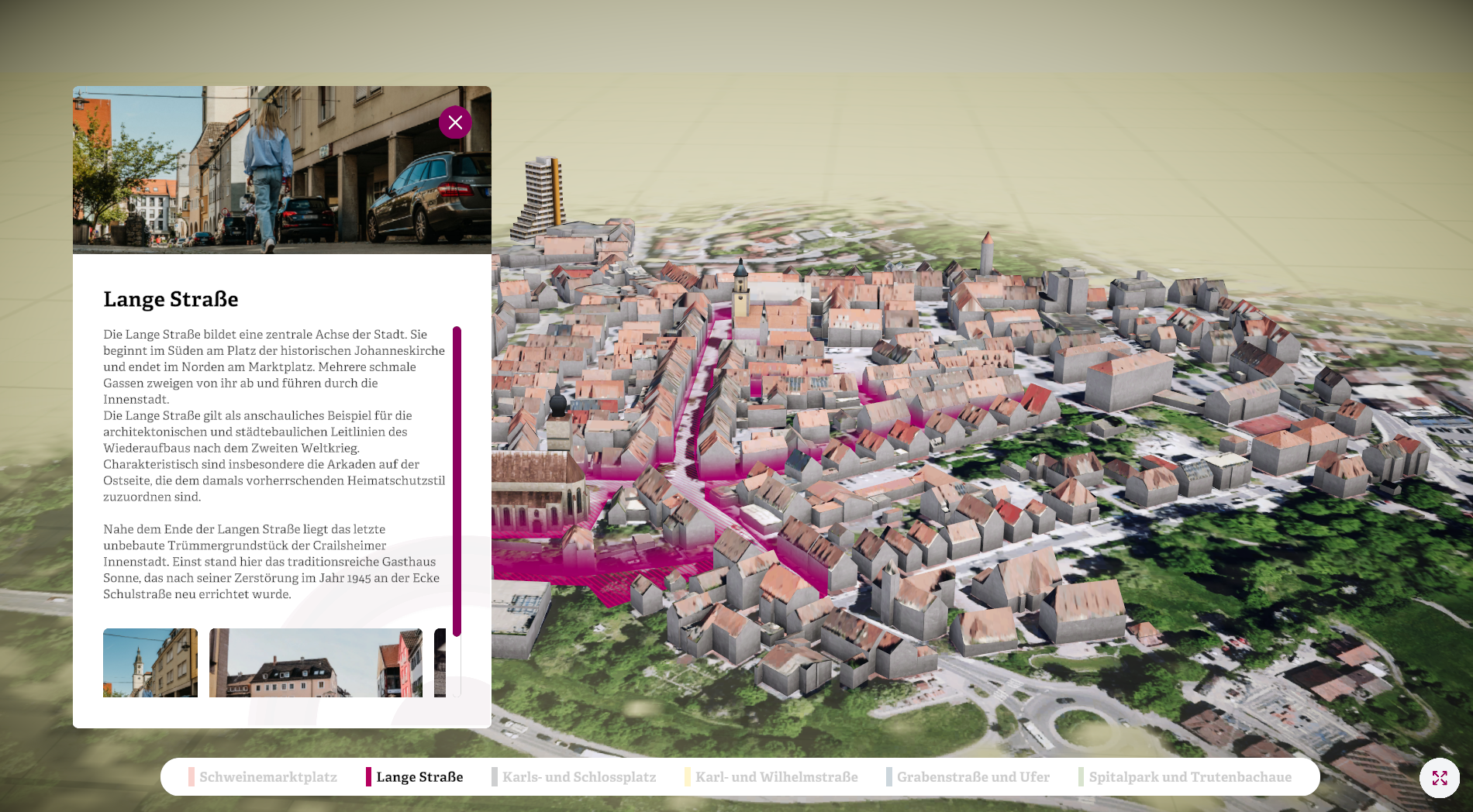Click the gray marker before Karls- und Schlossplatz
Viewport: 1473px width, 812px height.
[495, 777]
